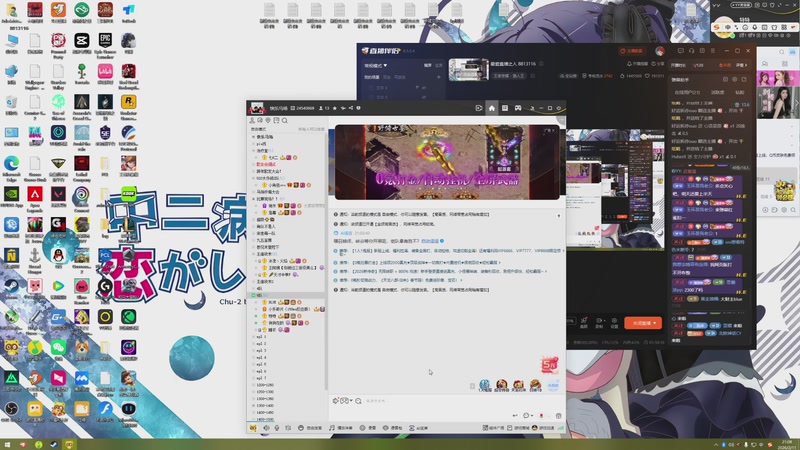Image resolution: width=800 pixels, height=450 pixels.
Task: Expand 详情 arrow in 直播伴侣 right panel
Action: (x=741, y=65)
